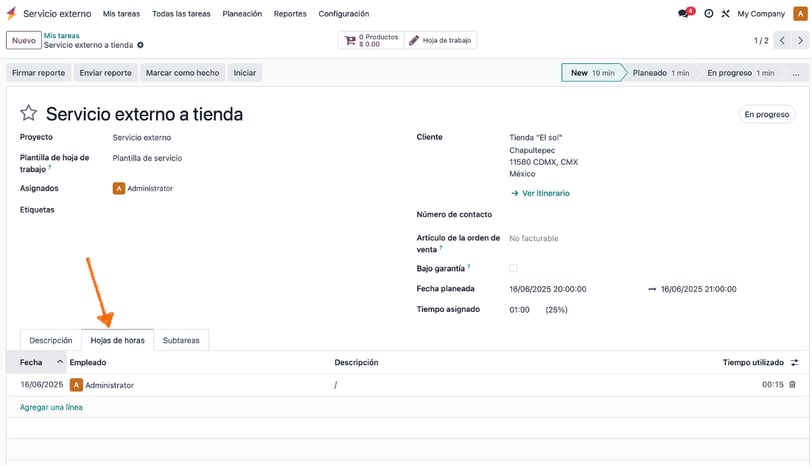Go to next record arrow
Image resolution: width=812 pixels, height=470 pixels.
click(x=800, y=40)
